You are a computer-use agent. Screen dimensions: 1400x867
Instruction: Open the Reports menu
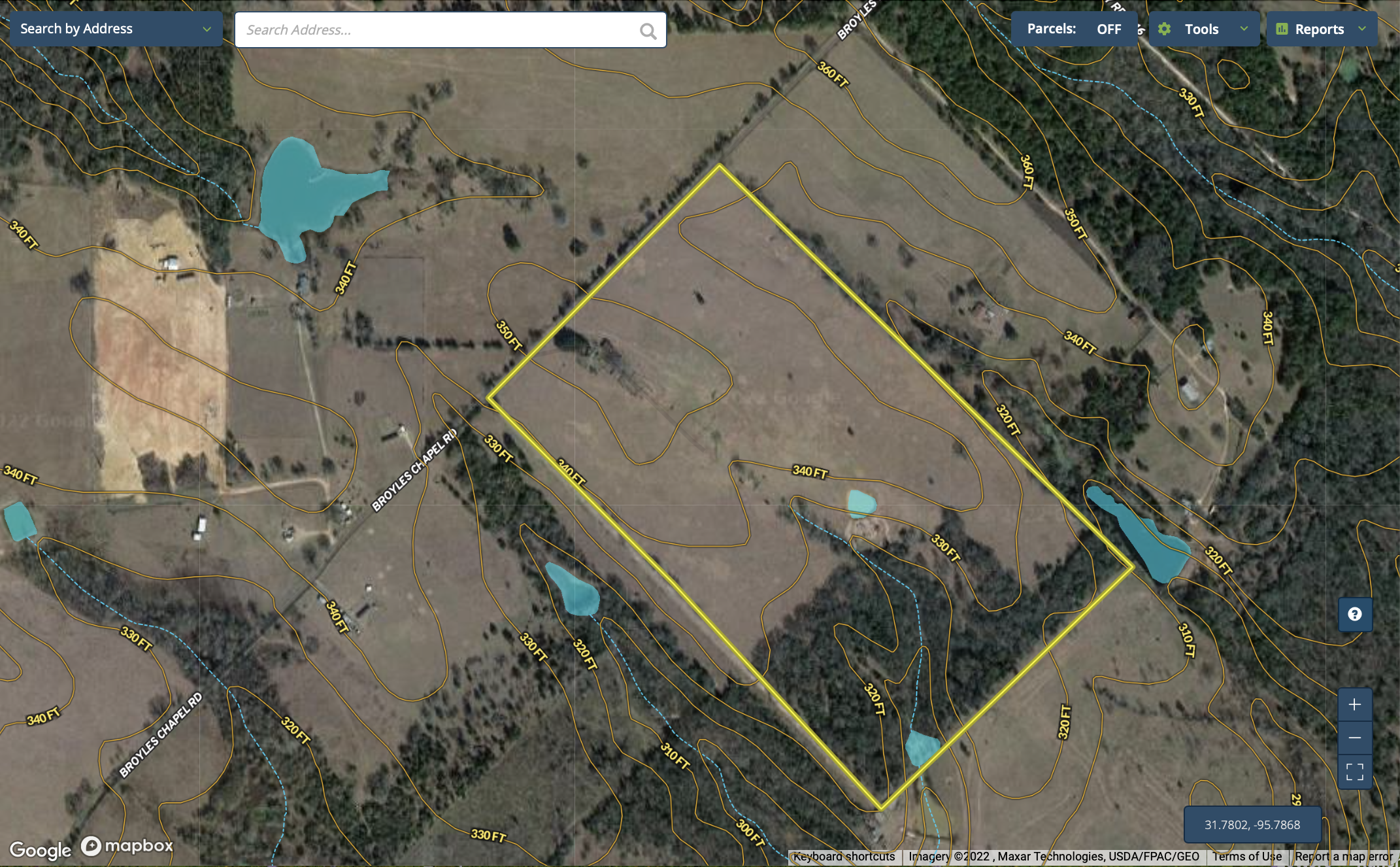[1319, 29]
